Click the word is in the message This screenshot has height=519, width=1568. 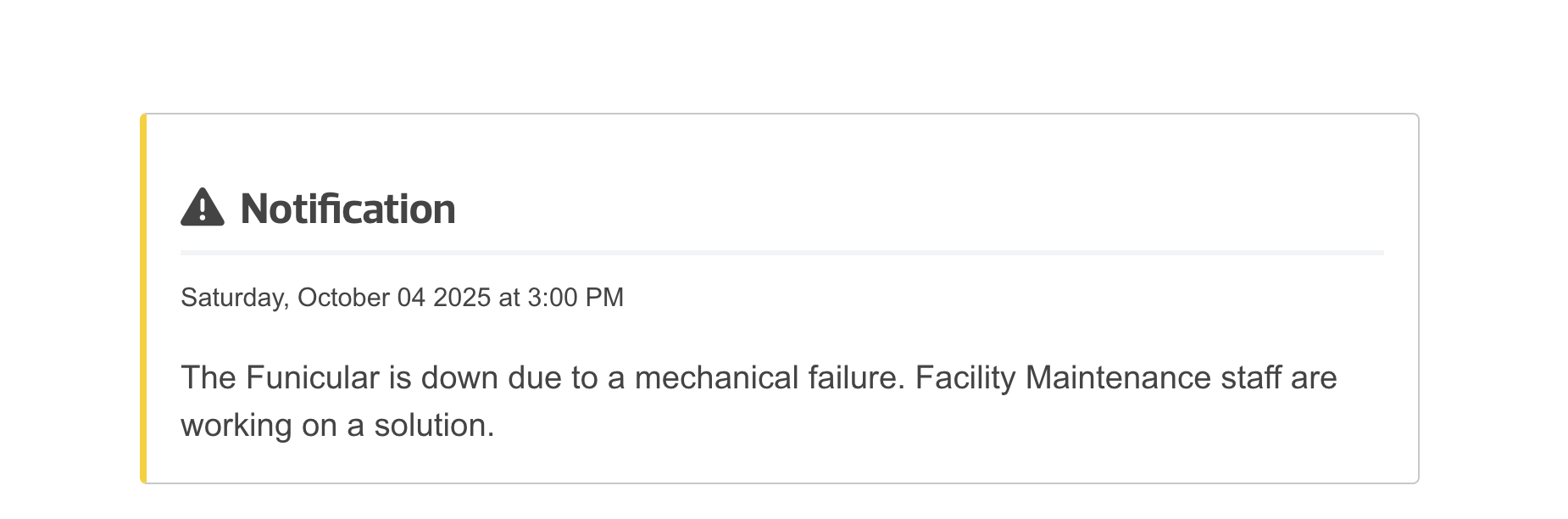coord(400,378)
